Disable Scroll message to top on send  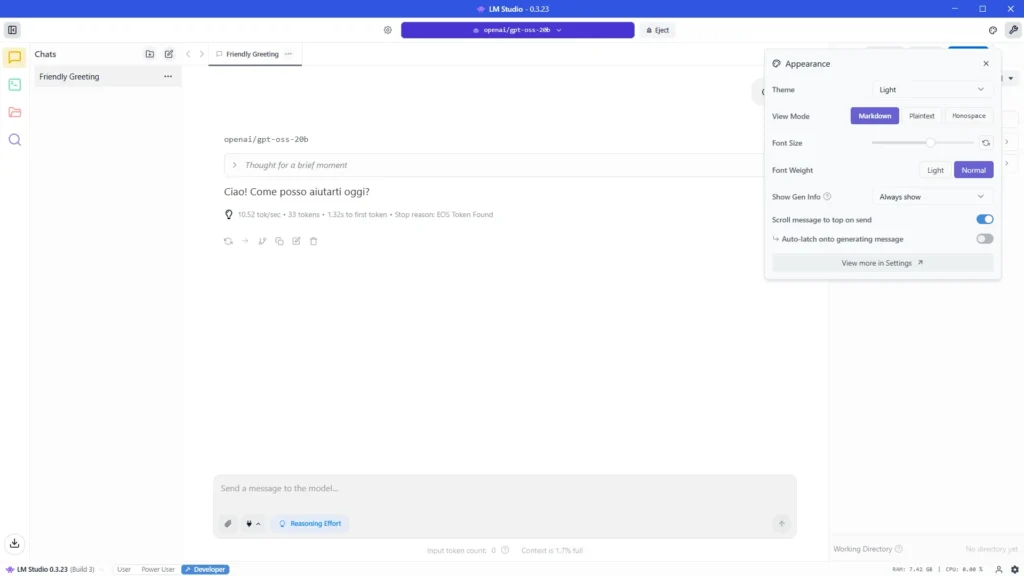coord(984,219)
